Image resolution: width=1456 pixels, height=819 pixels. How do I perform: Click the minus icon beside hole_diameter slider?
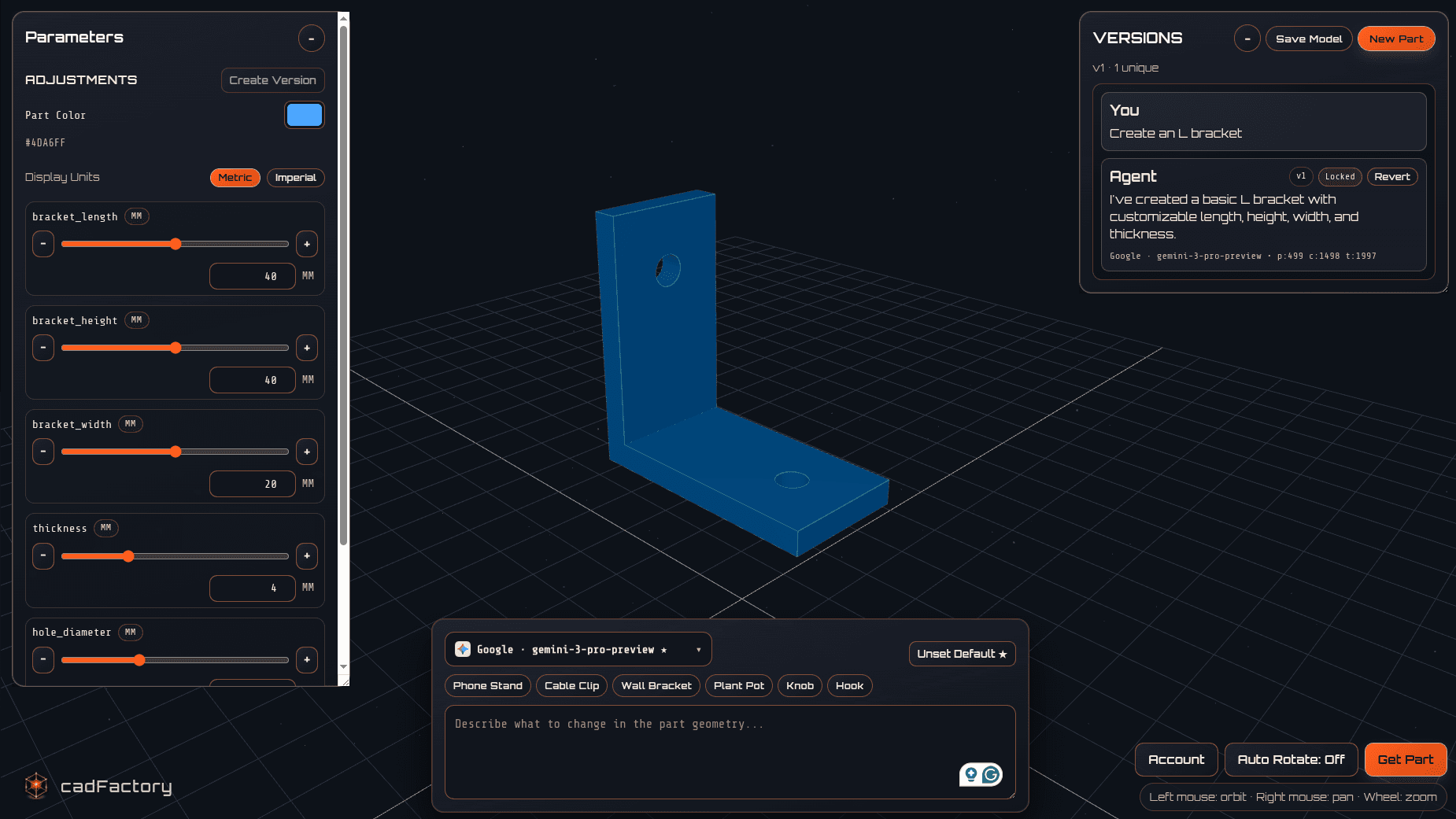43,660
